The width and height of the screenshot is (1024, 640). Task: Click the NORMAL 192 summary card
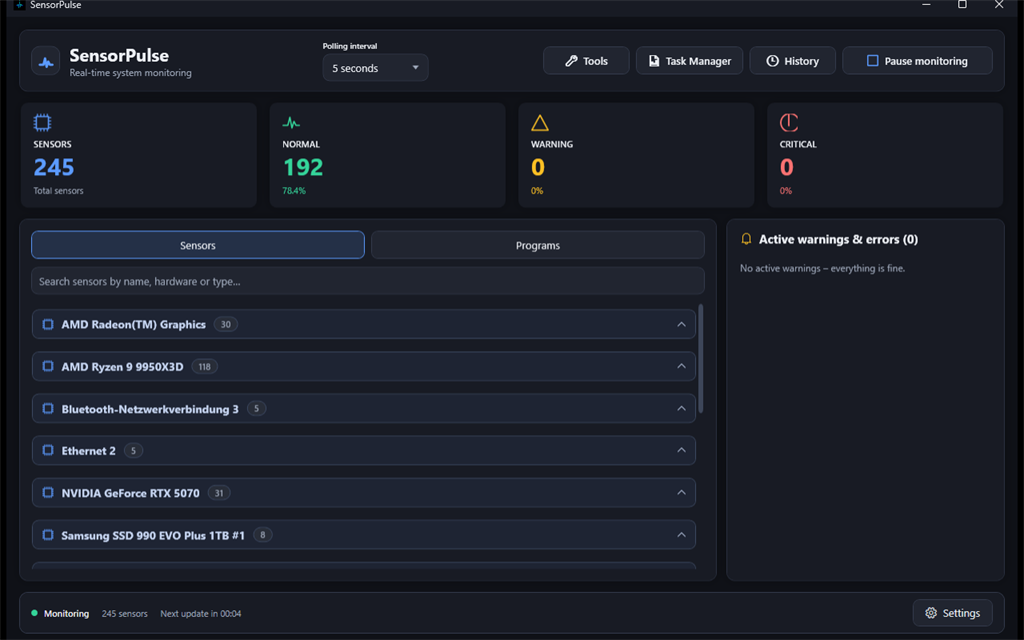(x=387, y=155)
